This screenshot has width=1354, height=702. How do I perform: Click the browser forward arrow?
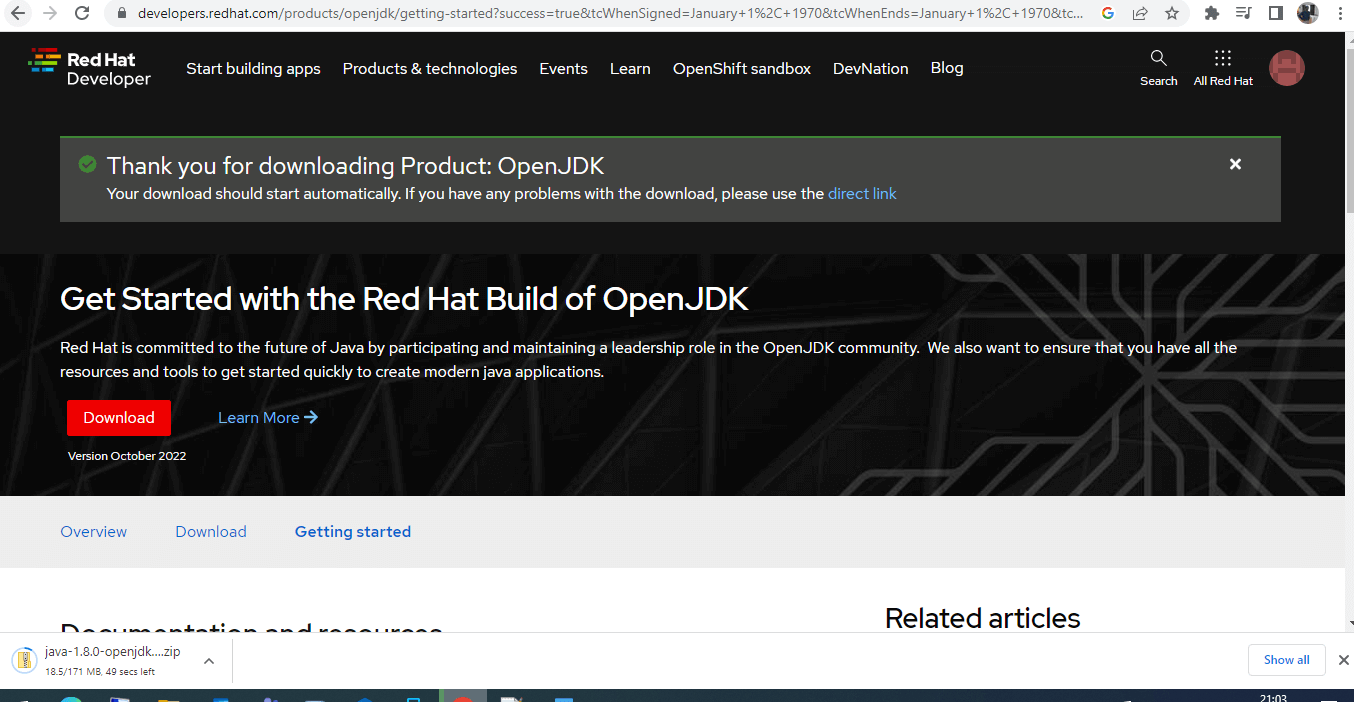pos(50,14)
